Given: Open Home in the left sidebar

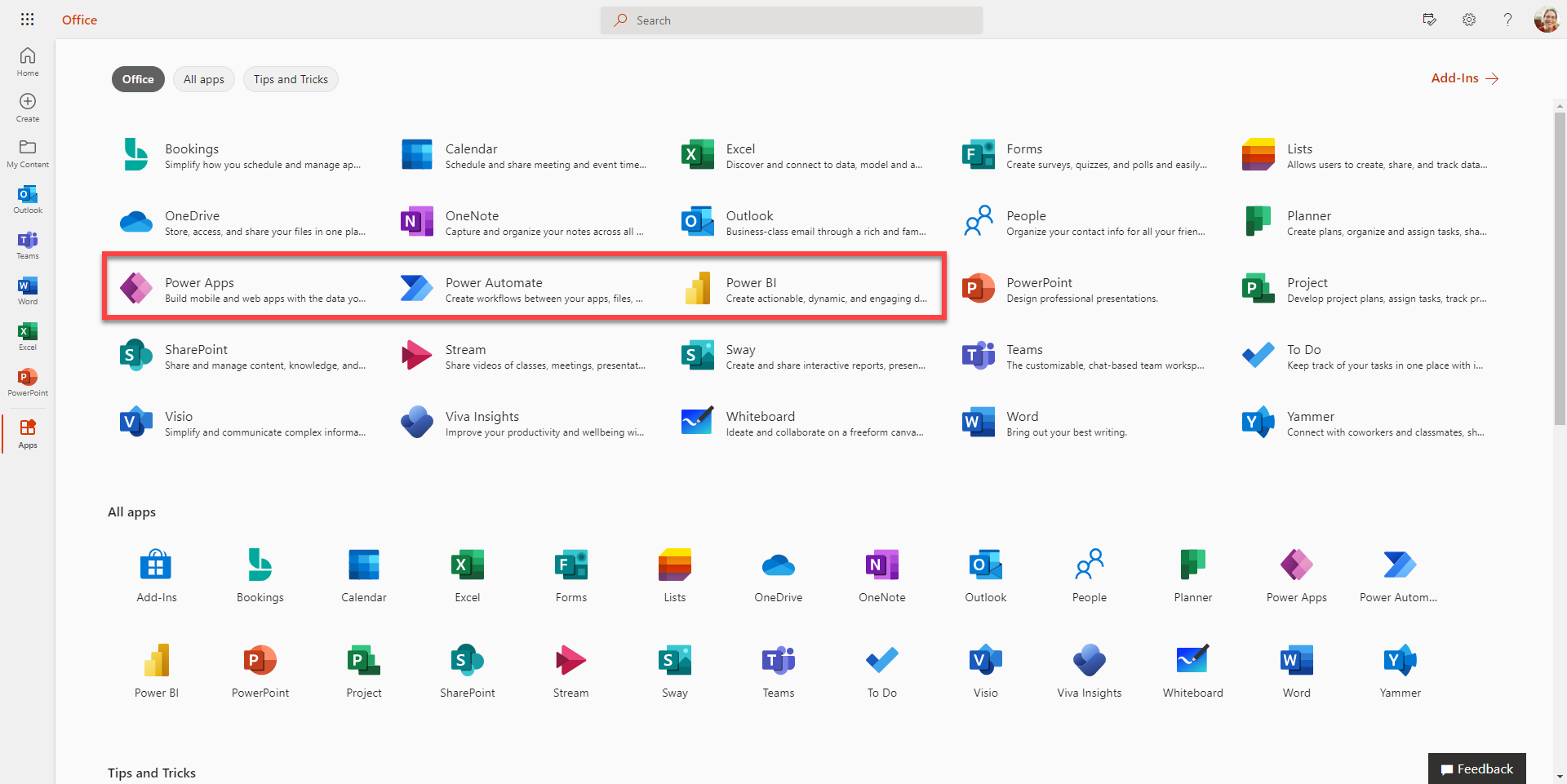Looking at the screenshot, I should [28, 62].
